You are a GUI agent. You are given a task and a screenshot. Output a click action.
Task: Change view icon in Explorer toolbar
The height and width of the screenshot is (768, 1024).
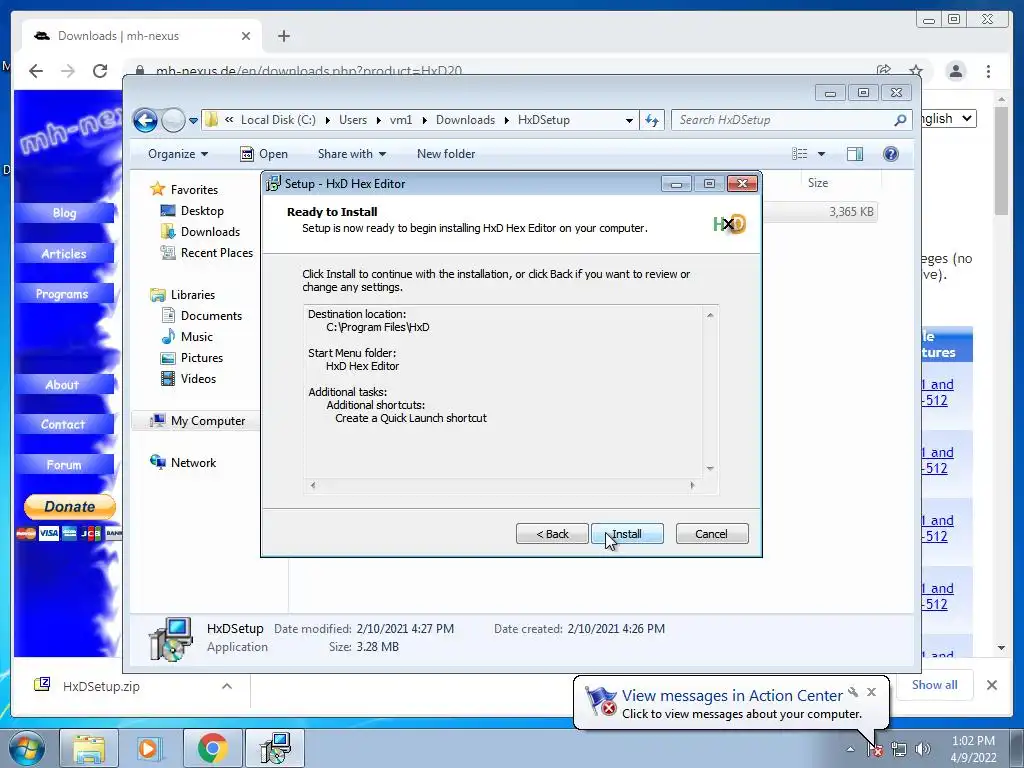point(799,154)
